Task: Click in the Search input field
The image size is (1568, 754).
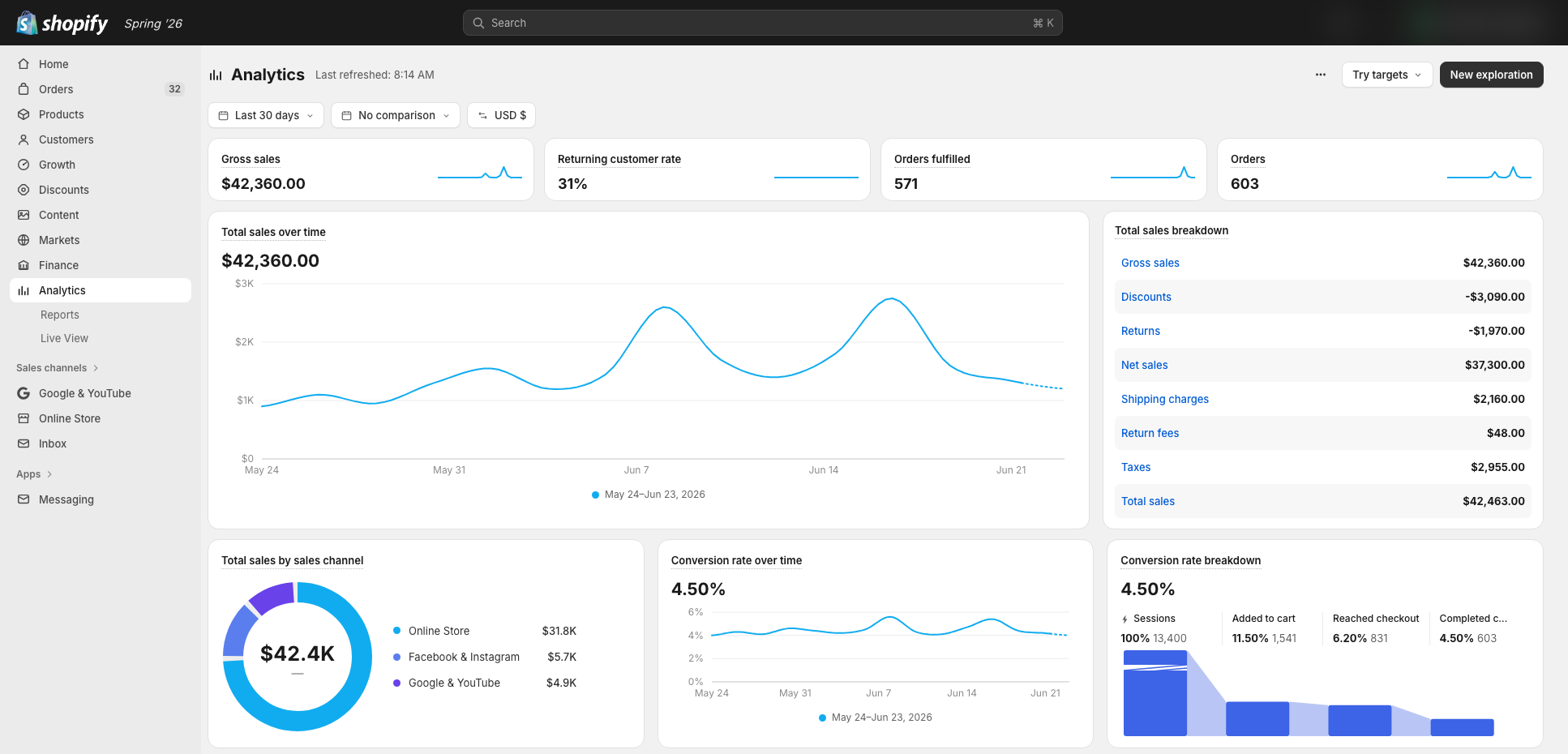Action: click(x=762, y=23)
